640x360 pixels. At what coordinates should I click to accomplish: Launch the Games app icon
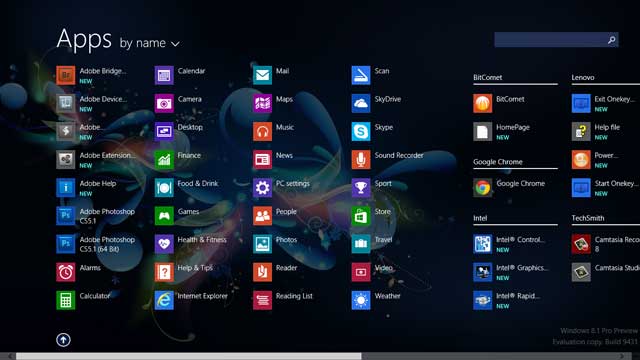164,216
